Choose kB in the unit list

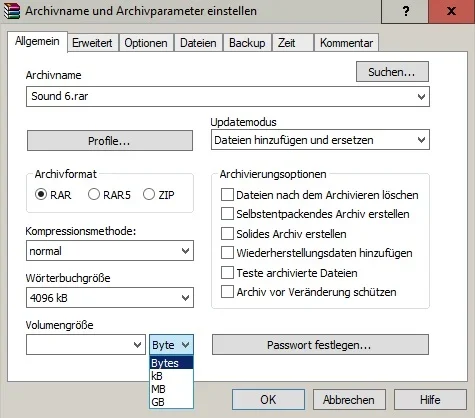point(171,376)
